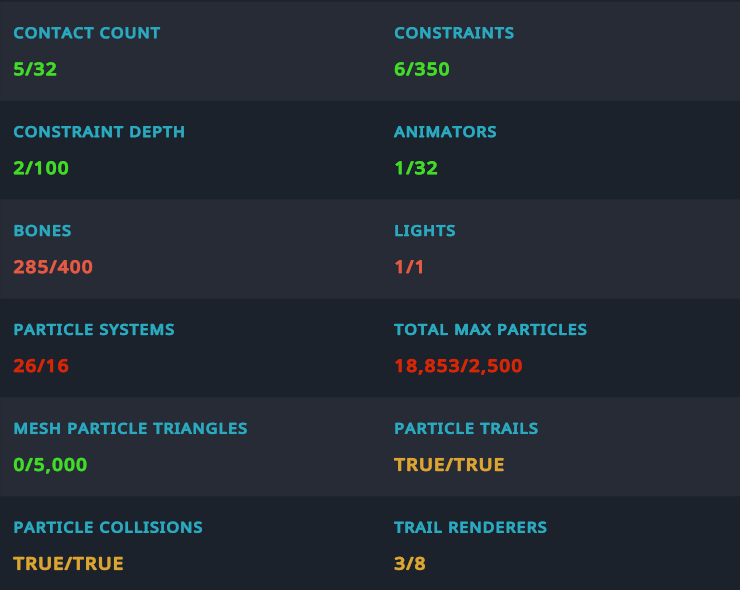Select the 1/32 animators value

(x=416, y=168)
